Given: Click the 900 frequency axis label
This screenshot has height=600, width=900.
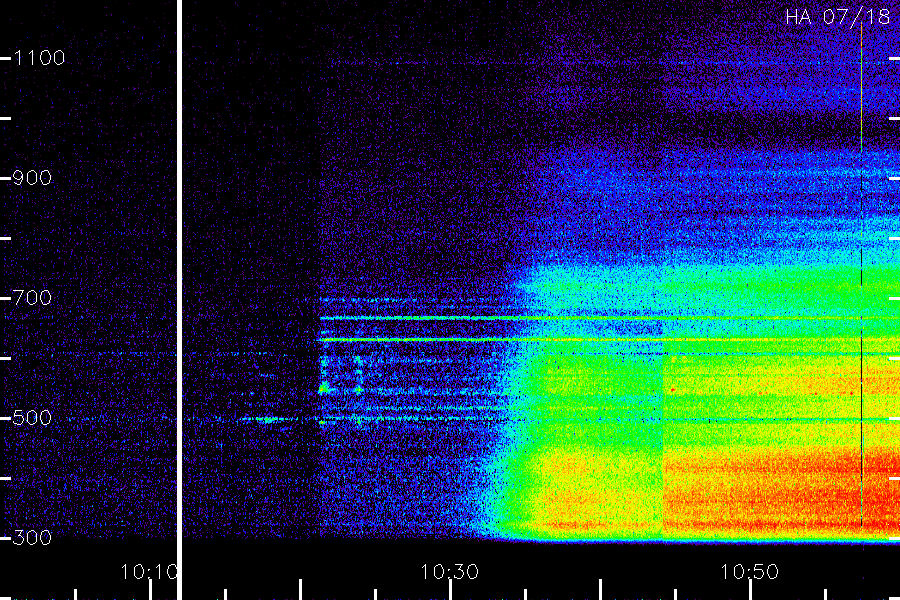Looking at the screenshot, I should [32, 178].
